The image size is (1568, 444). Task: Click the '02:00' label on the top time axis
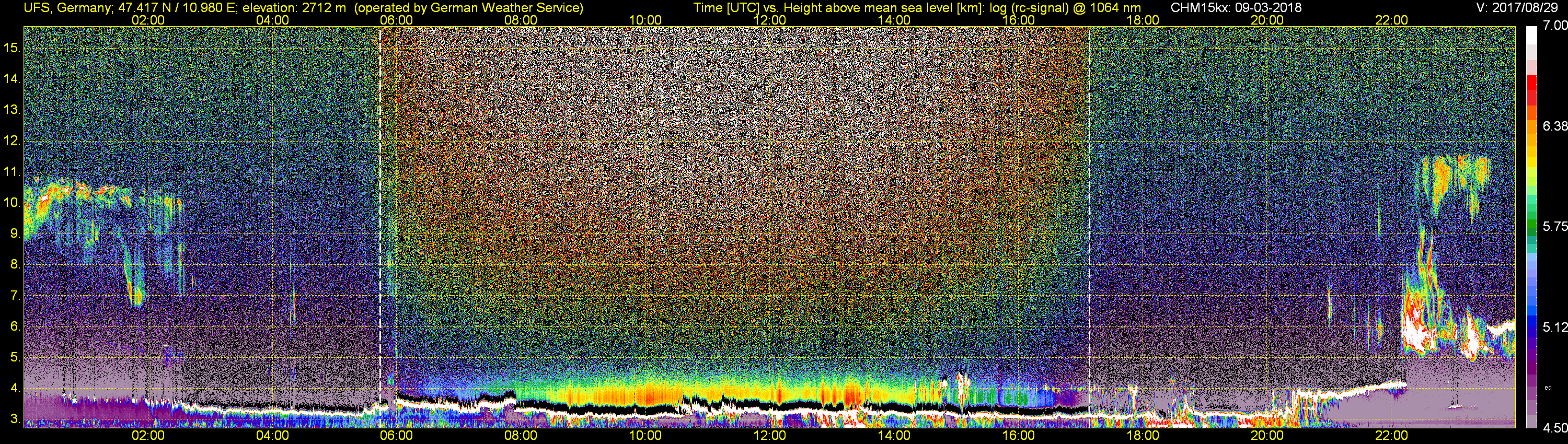pyautogui.click(x=148, y=20)
